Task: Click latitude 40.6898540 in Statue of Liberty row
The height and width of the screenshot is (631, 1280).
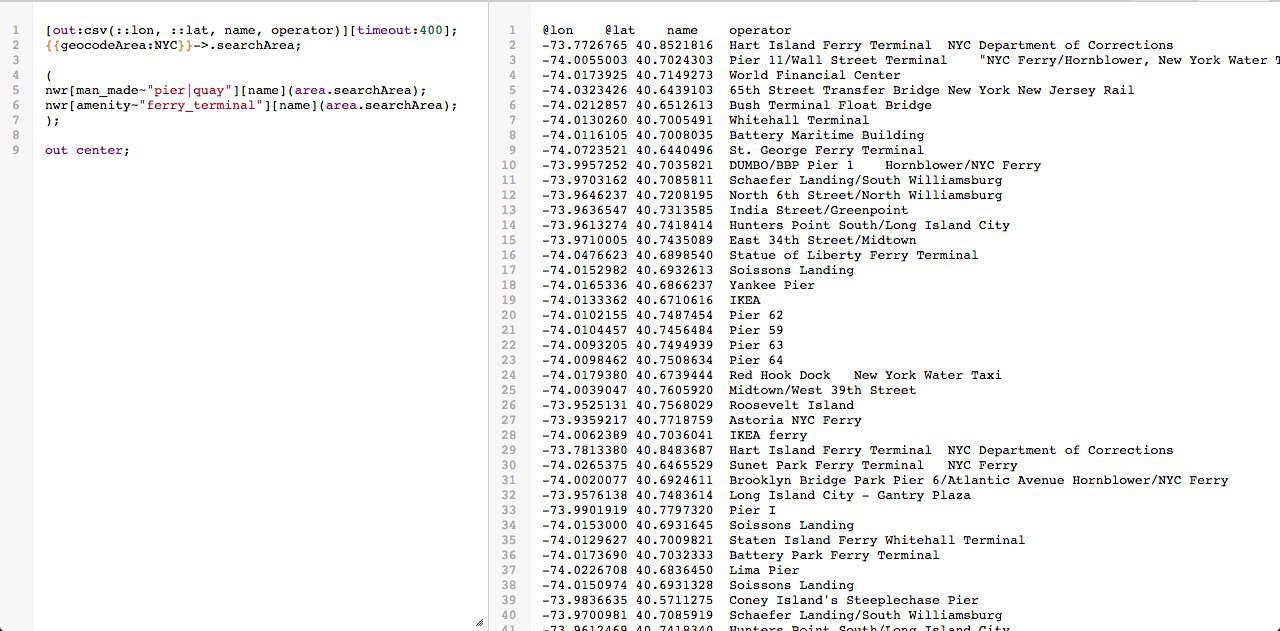Action: pyautogui.click(x=675, y=255)
